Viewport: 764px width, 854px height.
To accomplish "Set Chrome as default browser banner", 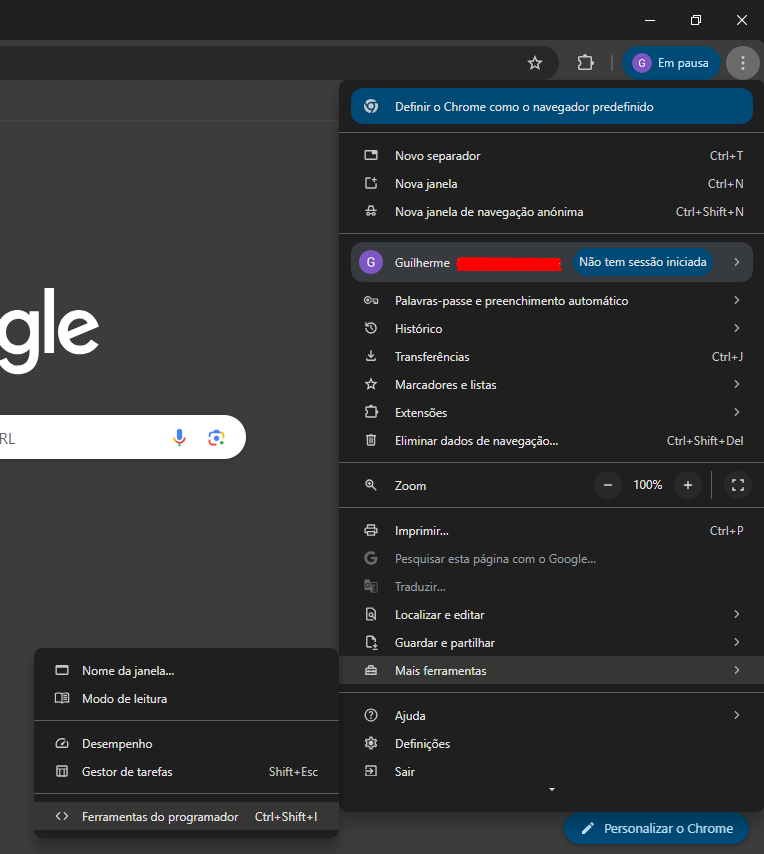I will (x=552, y=107).
